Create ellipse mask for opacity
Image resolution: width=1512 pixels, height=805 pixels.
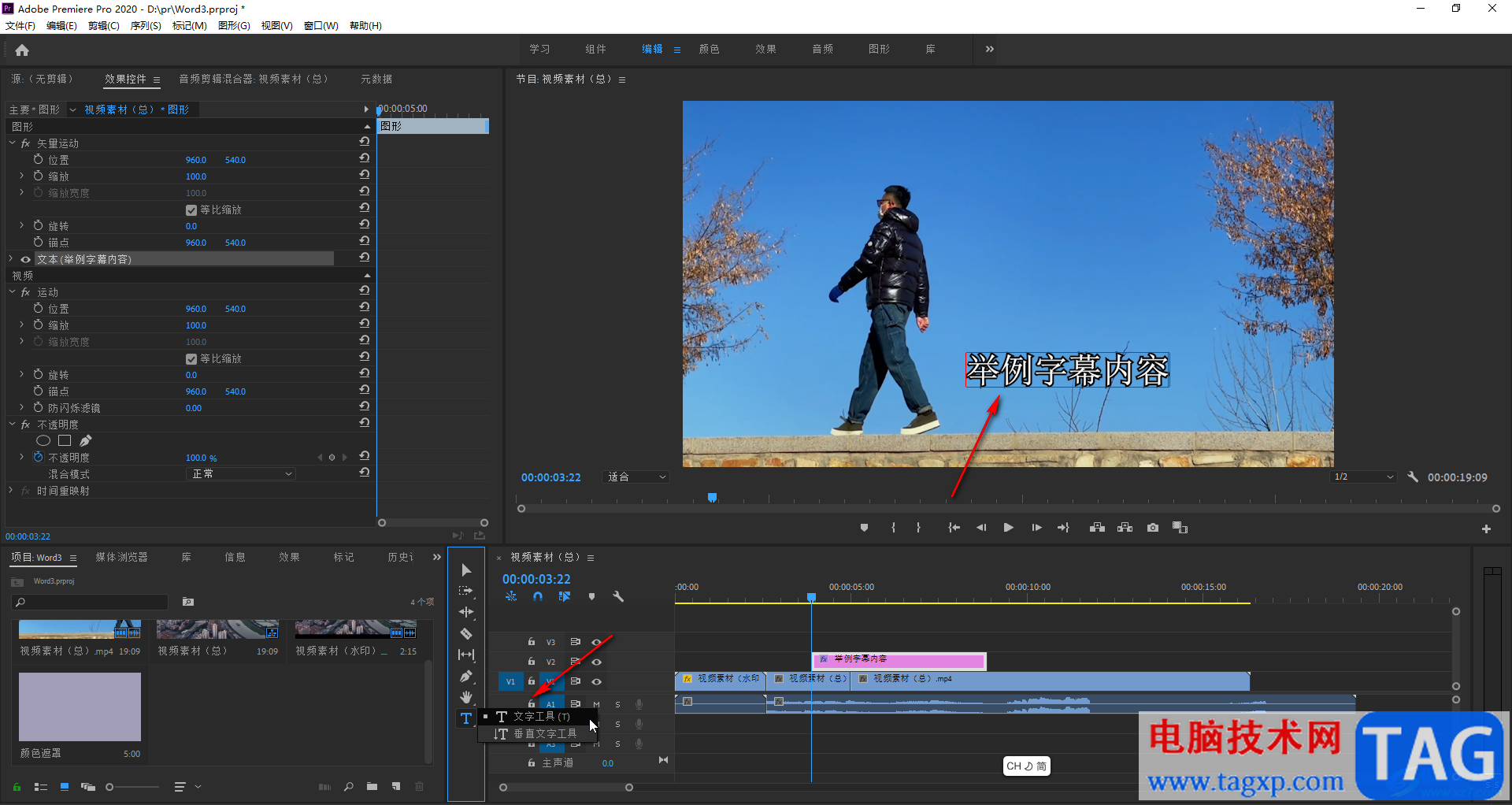pyautogui.click(x=43, y=441)
